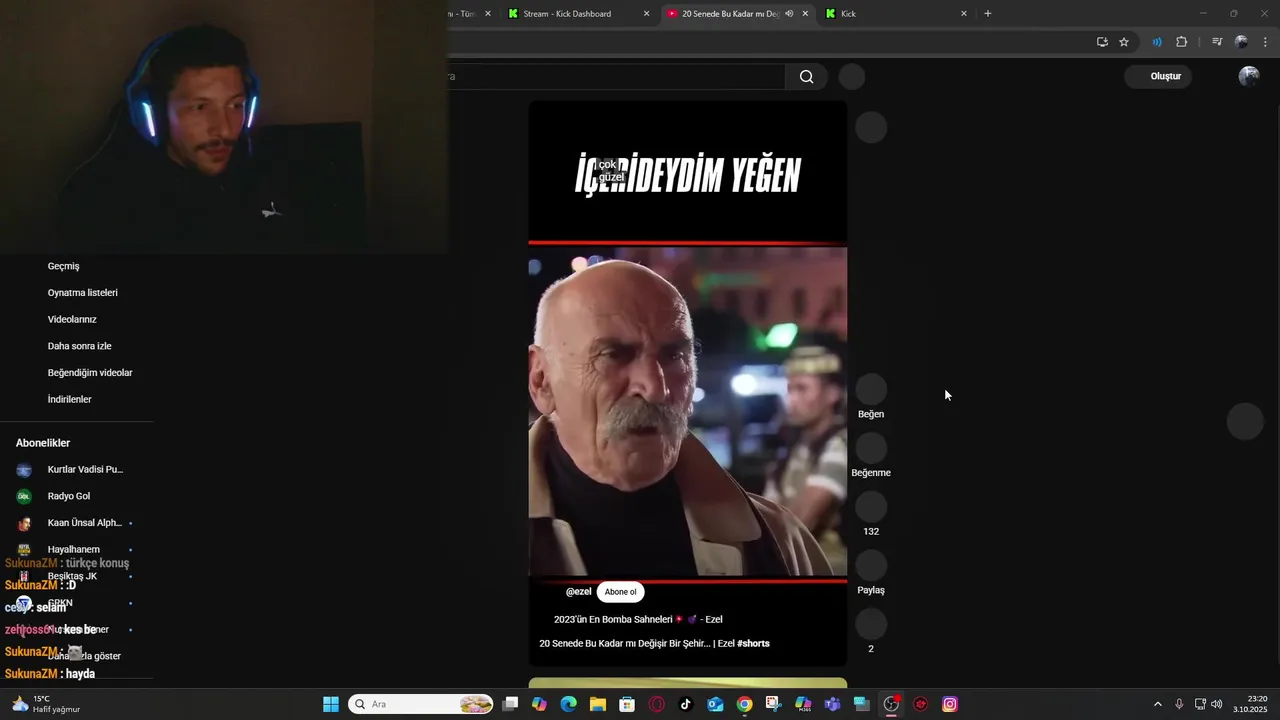The height and width of the screenshot is (720, 1280).
Task: Open Google Chrome from the taskbar
Action: click(x=745, y=704)
